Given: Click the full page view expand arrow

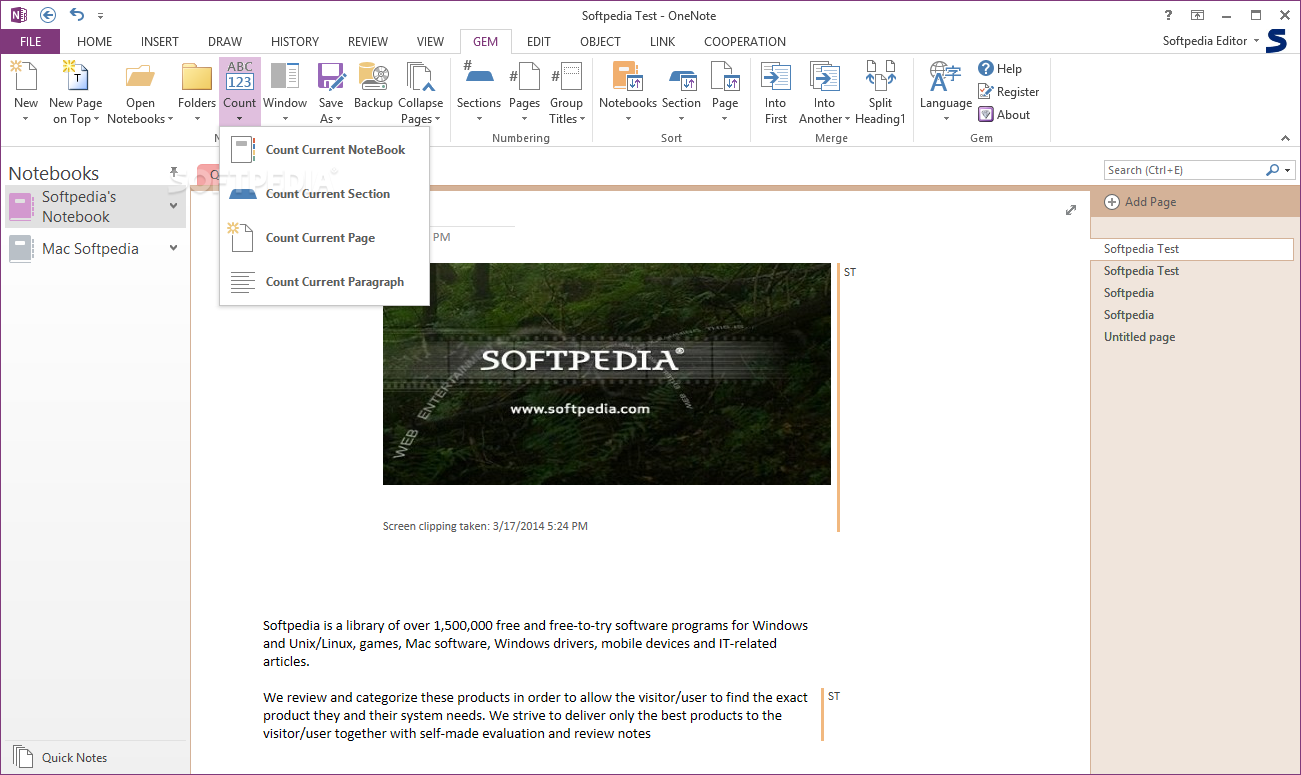Looking at the screenshot, I should coord(1071,210).
